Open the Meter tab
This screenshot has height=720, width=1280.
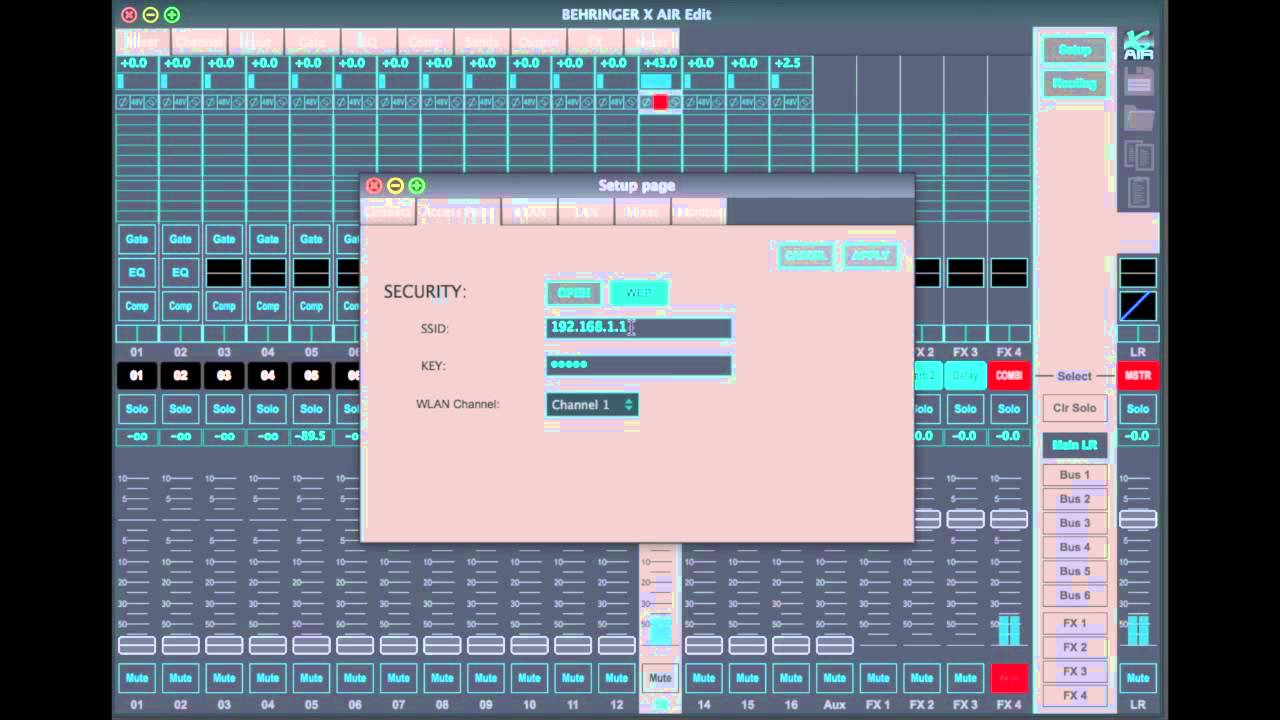click(652, 42)
